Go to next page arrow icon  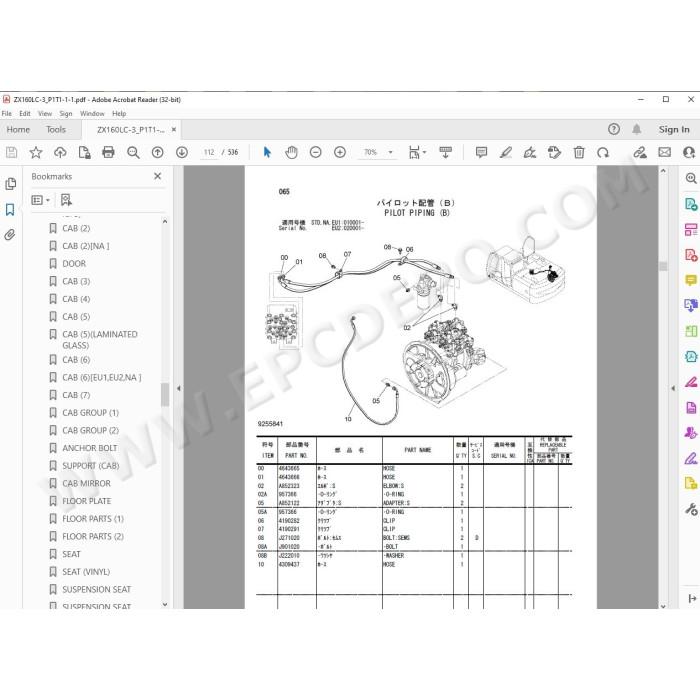pyautogui.click(x=182, y=153)
